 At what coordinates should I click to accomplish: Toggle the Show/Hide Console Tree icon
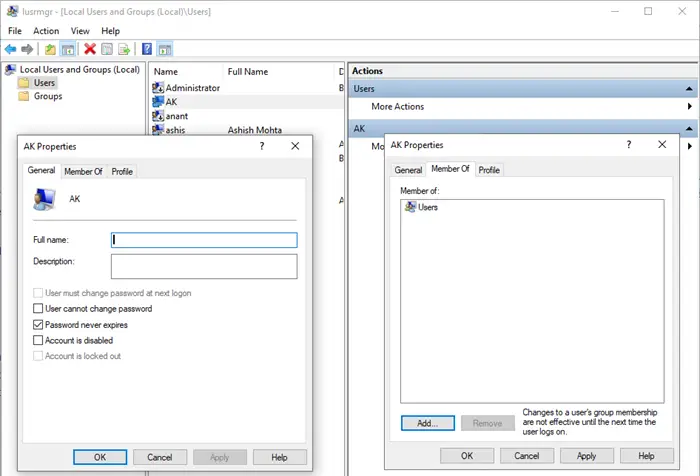pyautogui.click(x=68, y=49)
